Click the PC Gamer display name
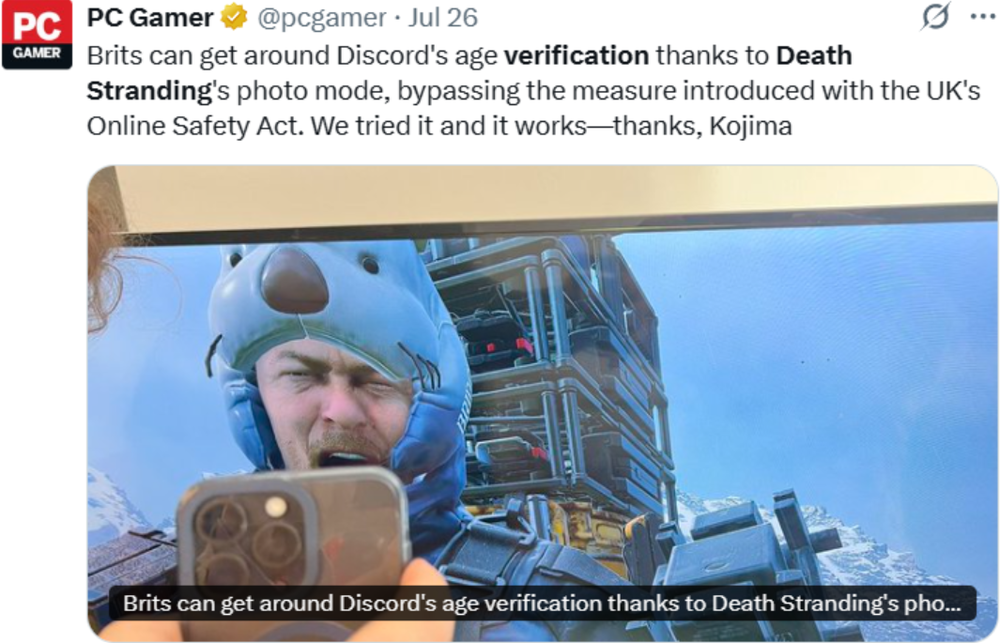1000x643 pixels. [150, 17]
